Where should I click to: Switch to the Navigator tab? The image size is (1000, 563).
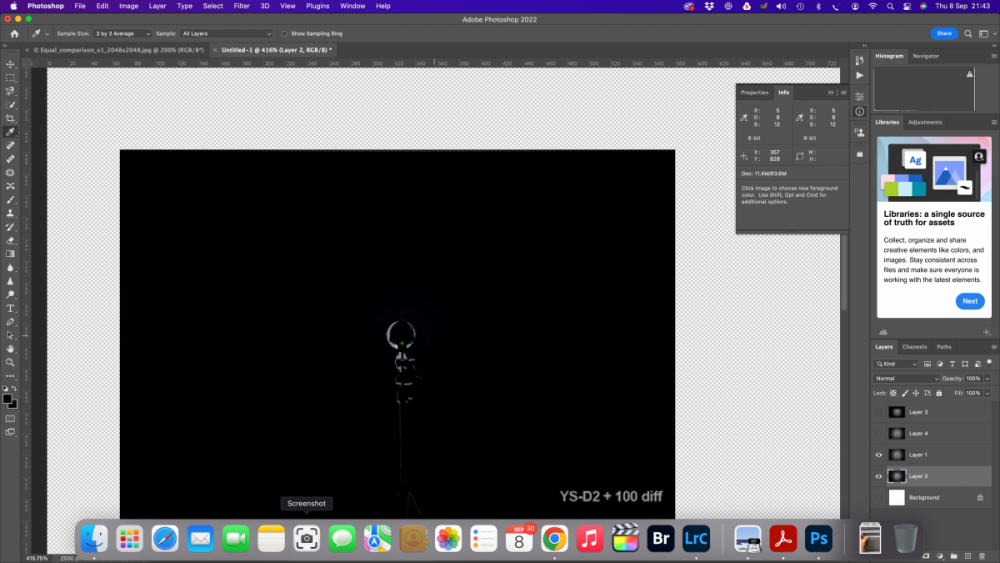925,56
